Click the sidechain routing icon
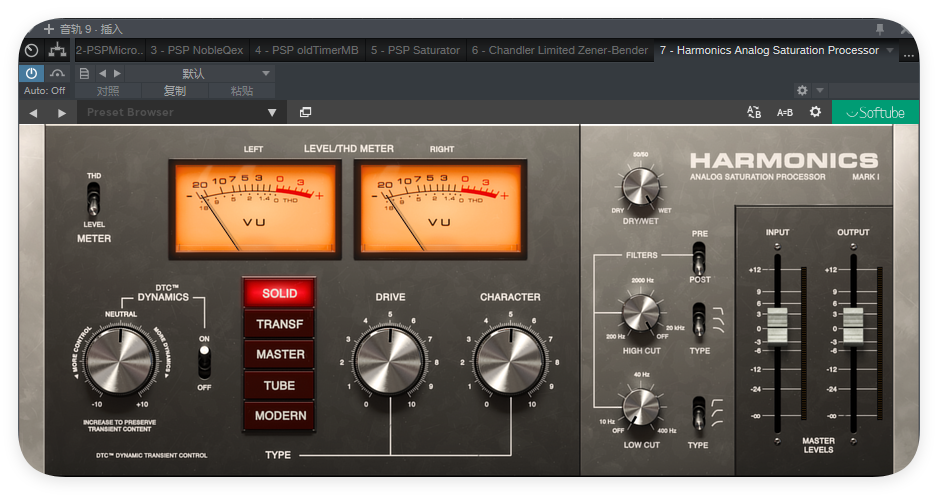Screen dimensions: 938x495 [x=57, y=50]
